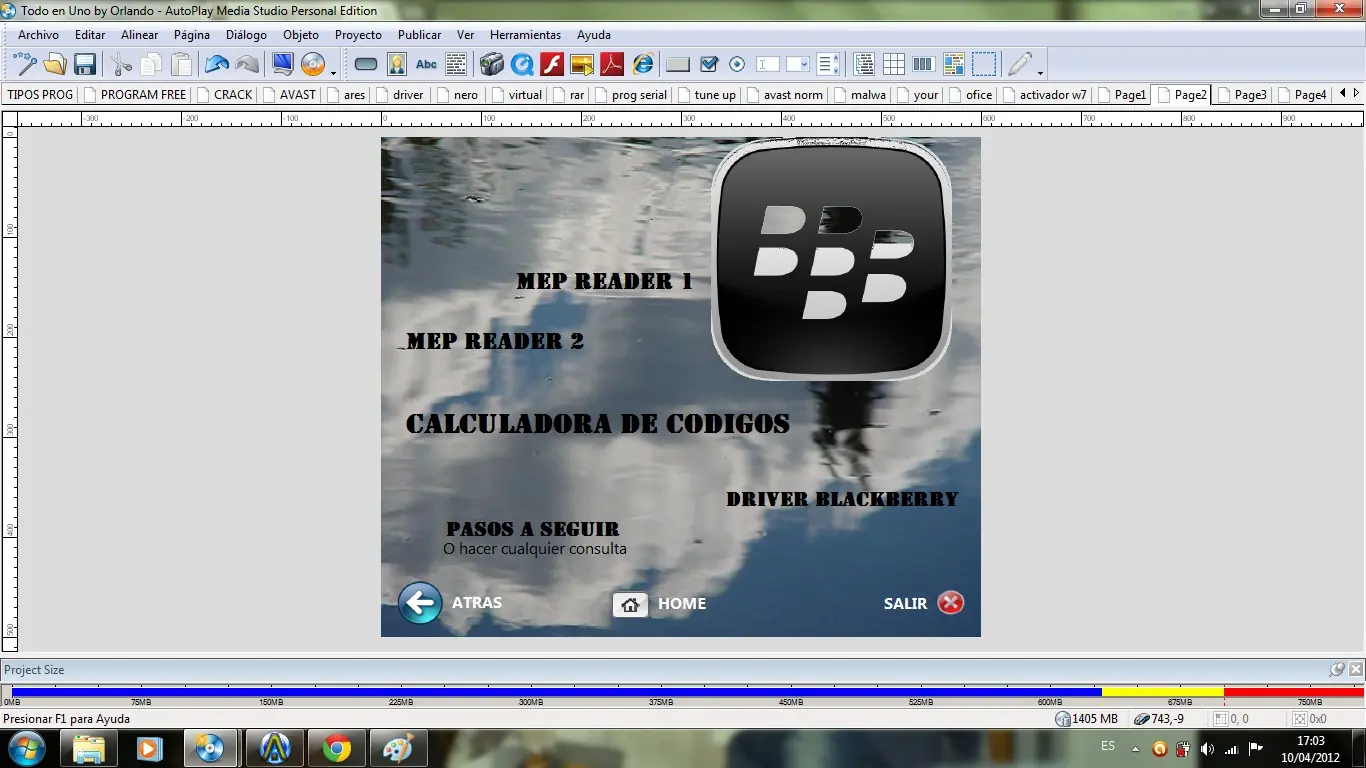Click the QuickTime object icon

(522, 65)
